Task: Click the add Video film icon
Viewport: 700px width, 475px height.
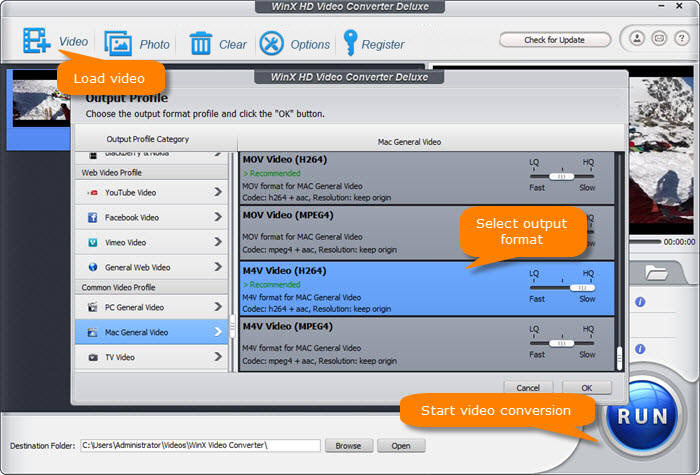Action: (36, 41)
